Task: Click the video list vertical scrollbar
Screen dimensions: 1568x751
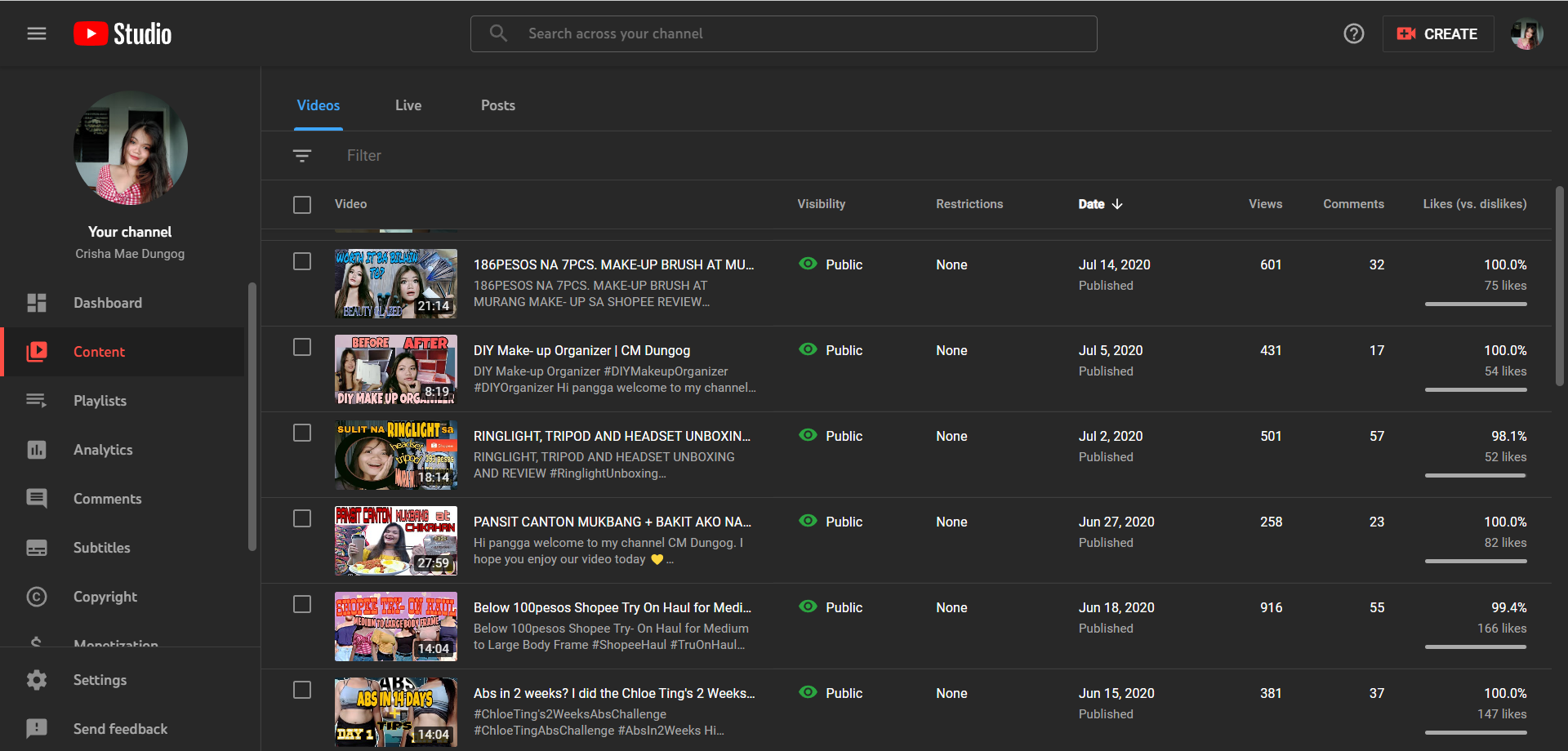Action: (1560, 286)
